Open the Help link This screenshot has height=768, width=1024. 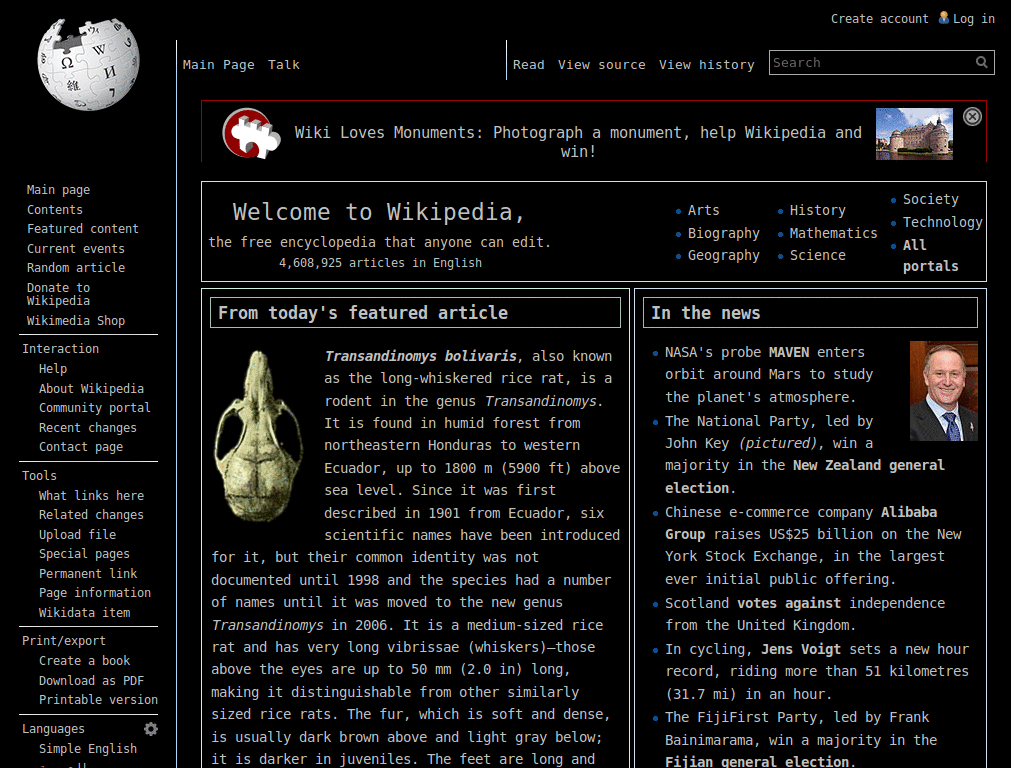pos(53,369)
